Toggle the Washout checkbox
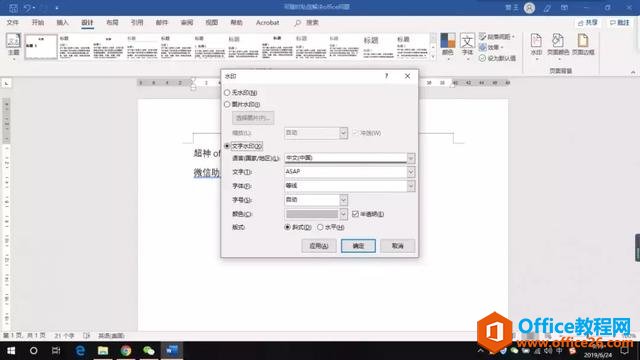This screenshot has height=360, width=640. pyautogui.click(x=355, y=133)
